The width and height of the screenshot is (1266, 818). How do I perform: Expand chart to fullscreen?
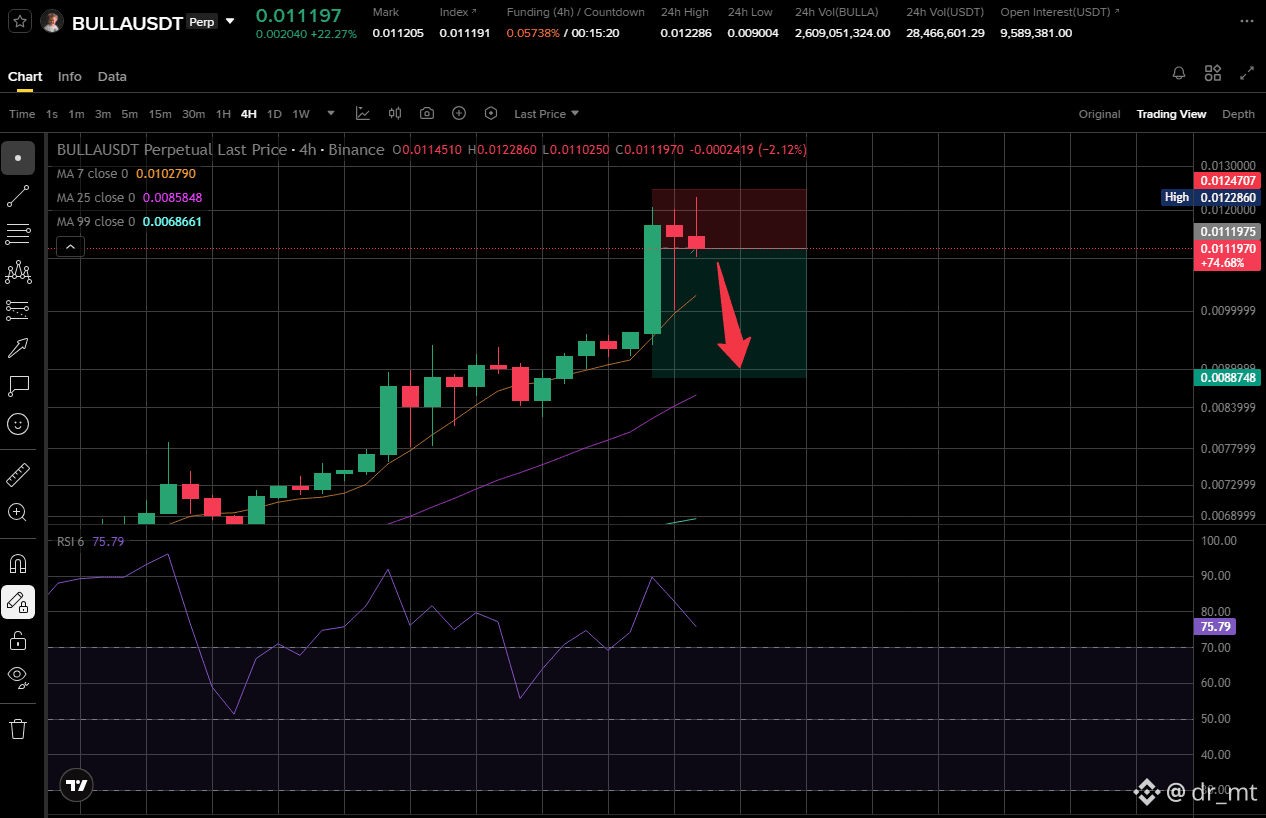point(1247,73)
